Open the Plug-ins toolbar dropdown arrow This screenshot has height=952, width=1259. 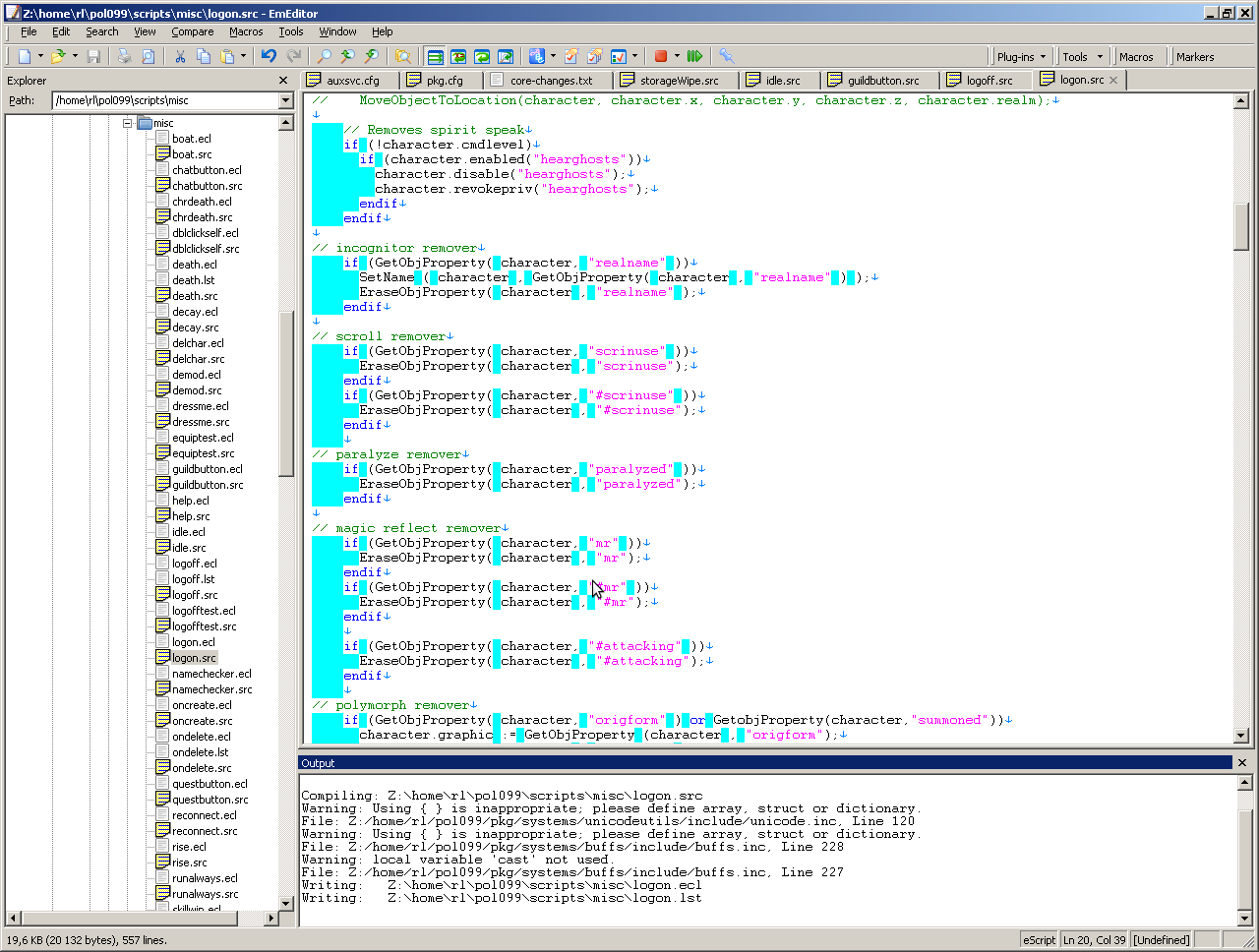pyautogui.click(x=1043, y=56)
